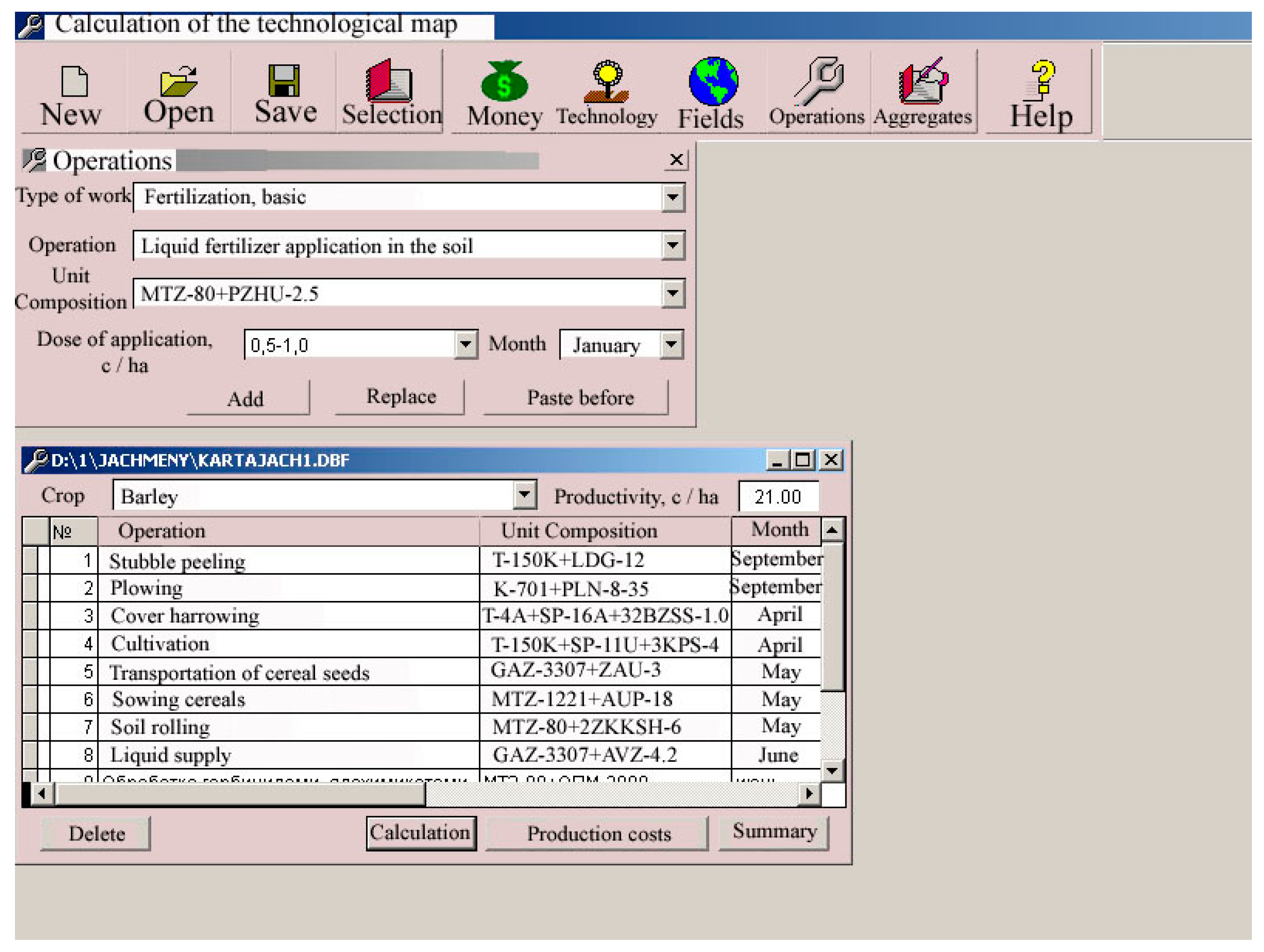Open a file with the Open icon
This screenshot has width=1264, height=952.
pos(178,82)
